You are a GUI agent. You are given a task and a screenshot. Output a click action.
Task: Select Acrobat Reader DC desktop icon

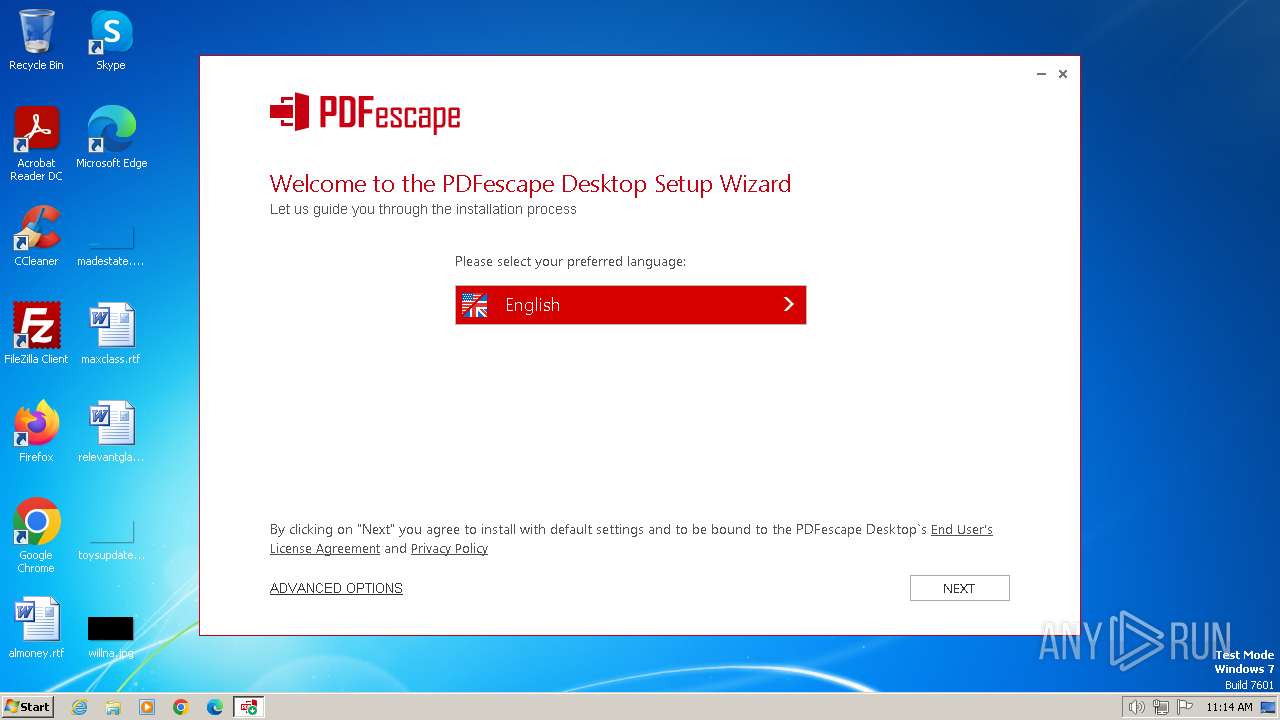(36, 144)
